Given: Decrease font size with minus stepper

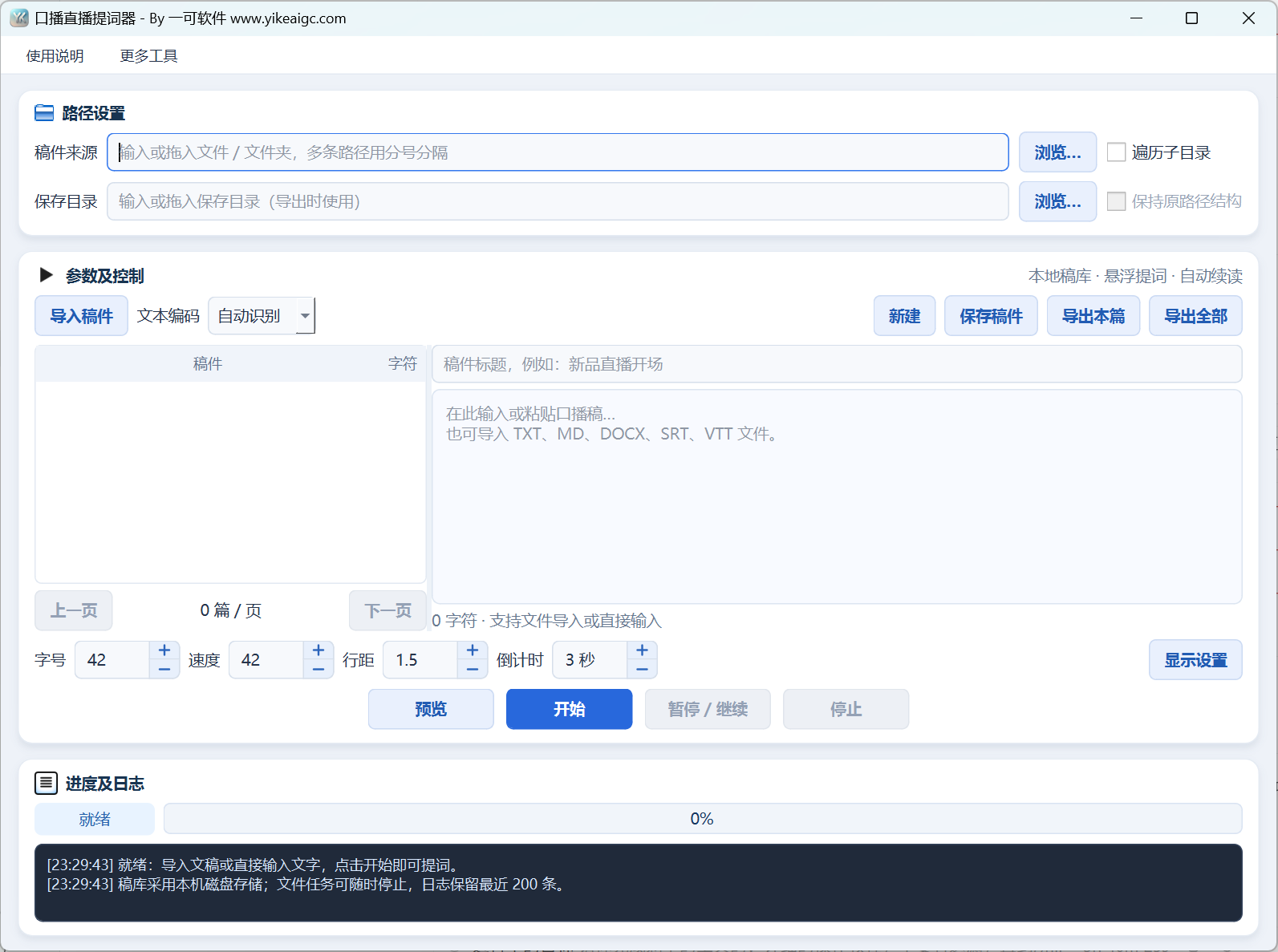Looking at the screenshot, I should tap(164, 669).
